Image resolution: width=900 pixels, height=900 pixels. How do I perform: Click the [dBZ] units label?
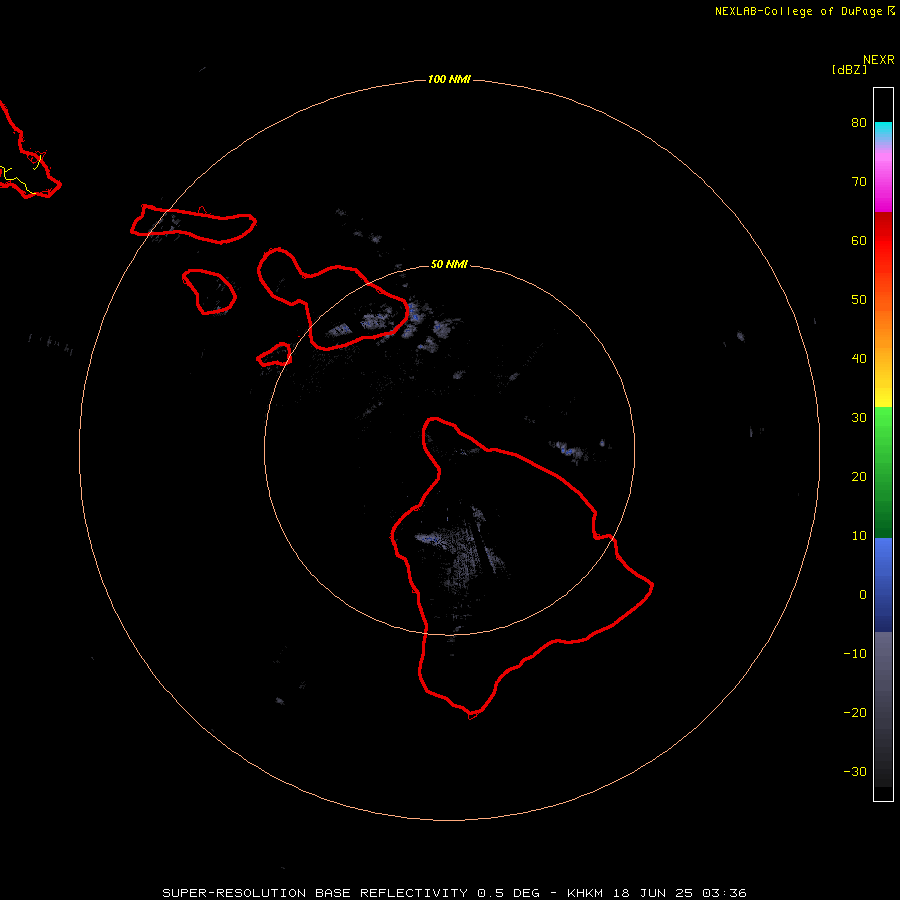(849, 70)
